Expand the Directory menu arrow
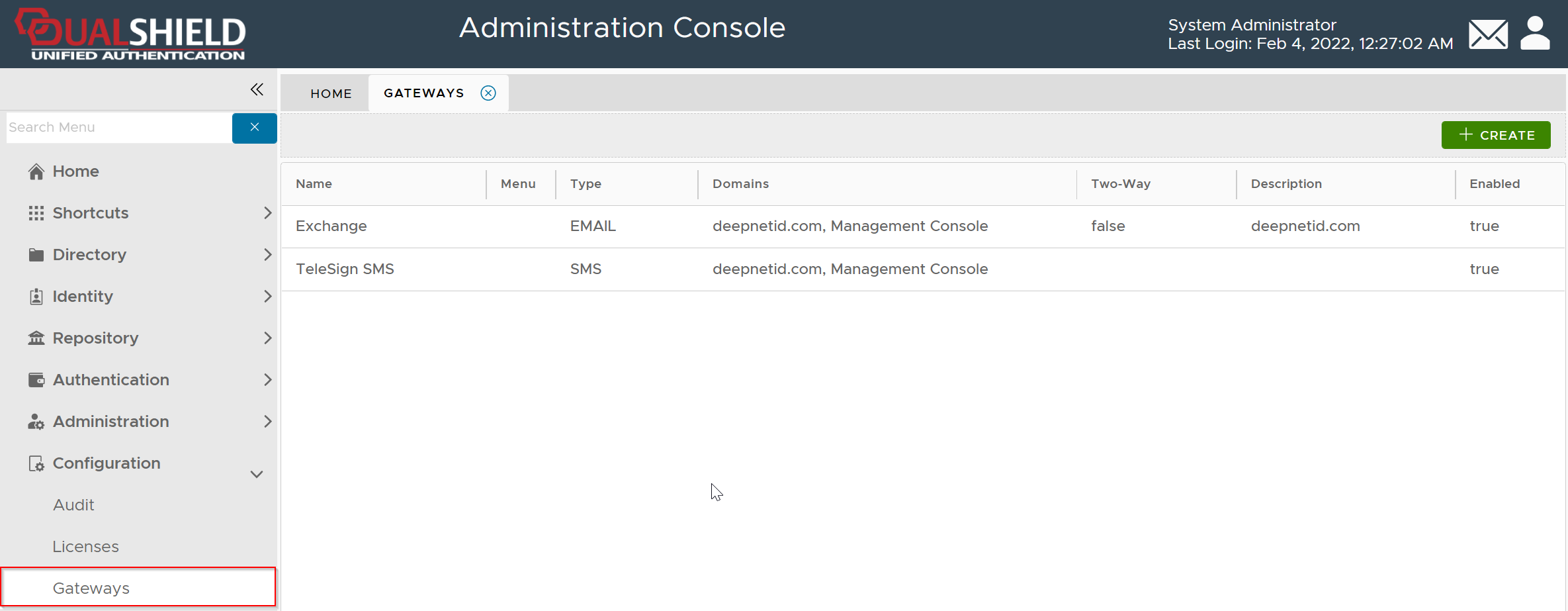This screenshot has width=1568, height=611. tap(267, 255)
